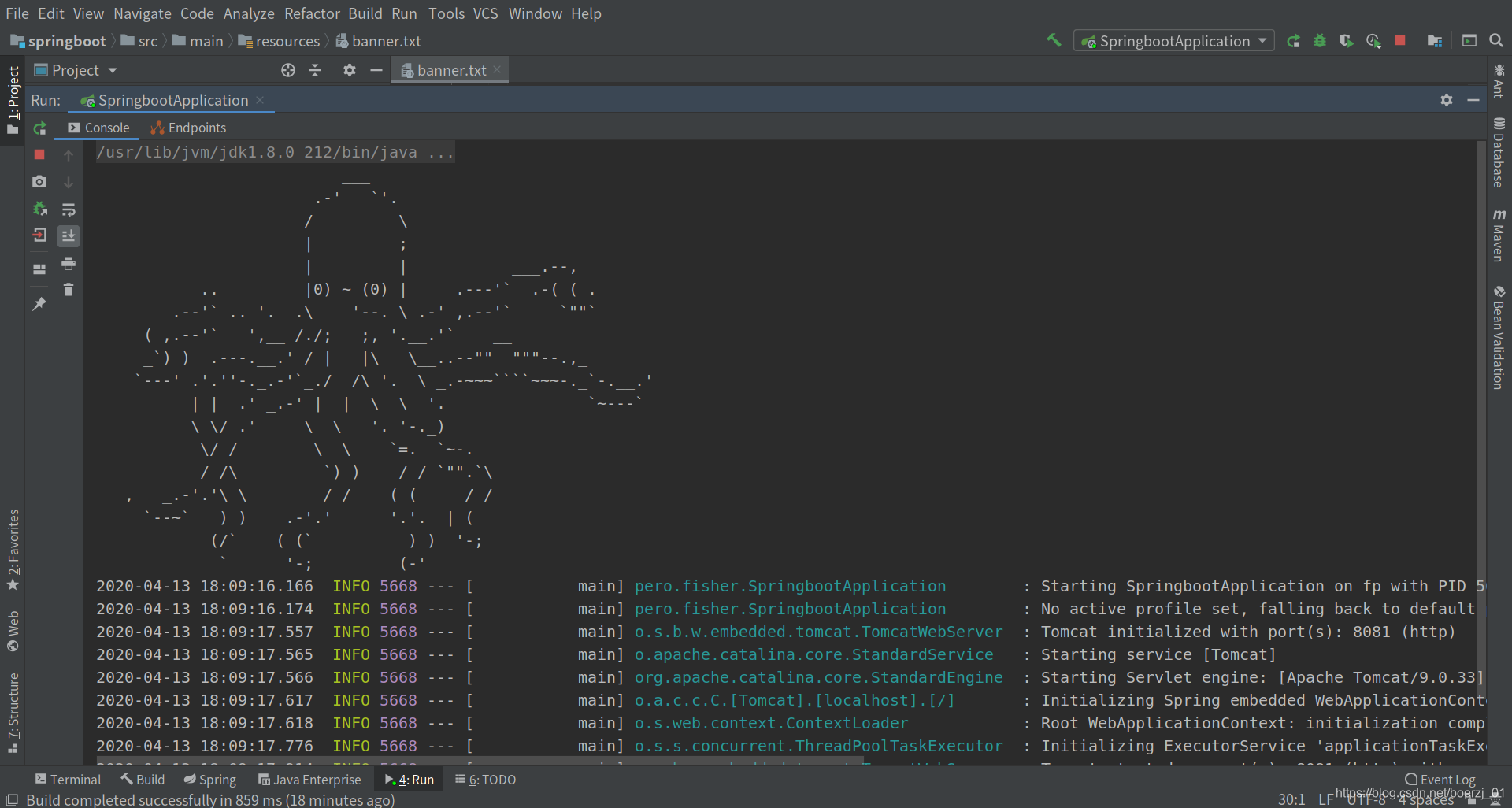Click the tool windows quick-access icon
The height and width of the screenshot is (808, 1512).
pyautogui.click(x=12, y=799)
